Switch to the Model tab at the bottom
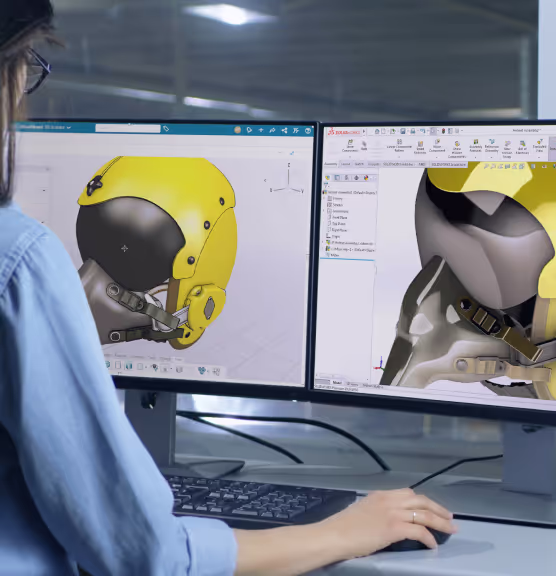This screenshot has height=576, width=556. pyautogui.click(x=337, y=383)
